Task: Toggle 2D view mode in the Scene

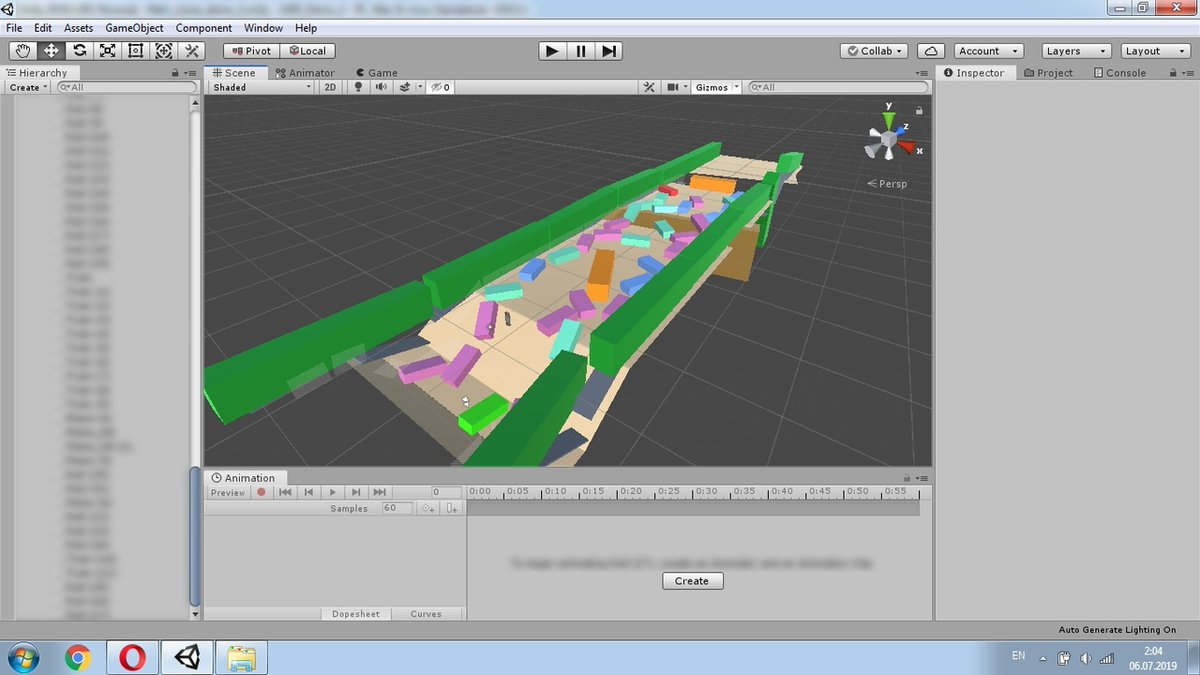Action: click(330, 87)
